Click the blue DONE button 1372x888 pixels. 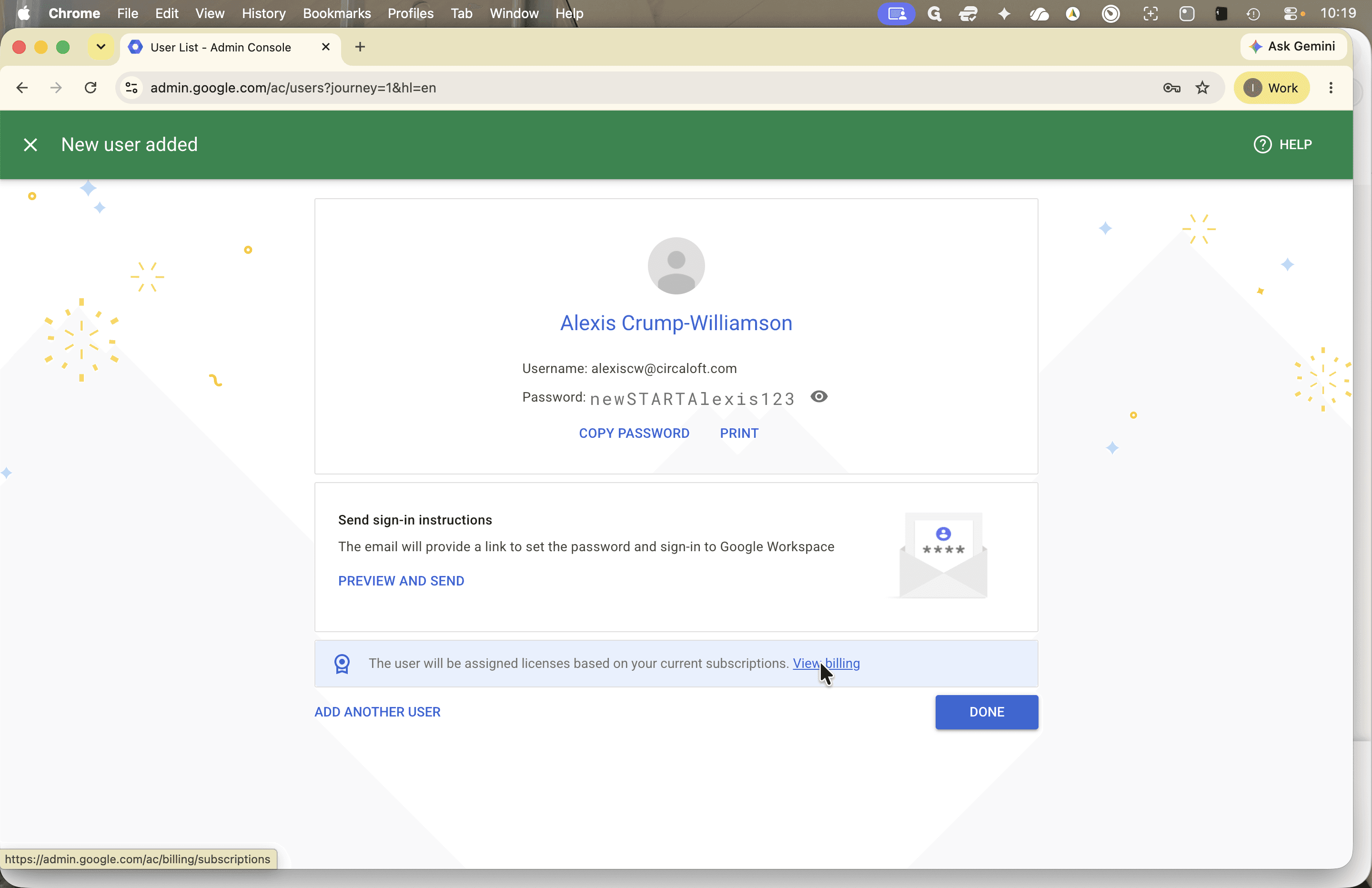tap(987, 712)
